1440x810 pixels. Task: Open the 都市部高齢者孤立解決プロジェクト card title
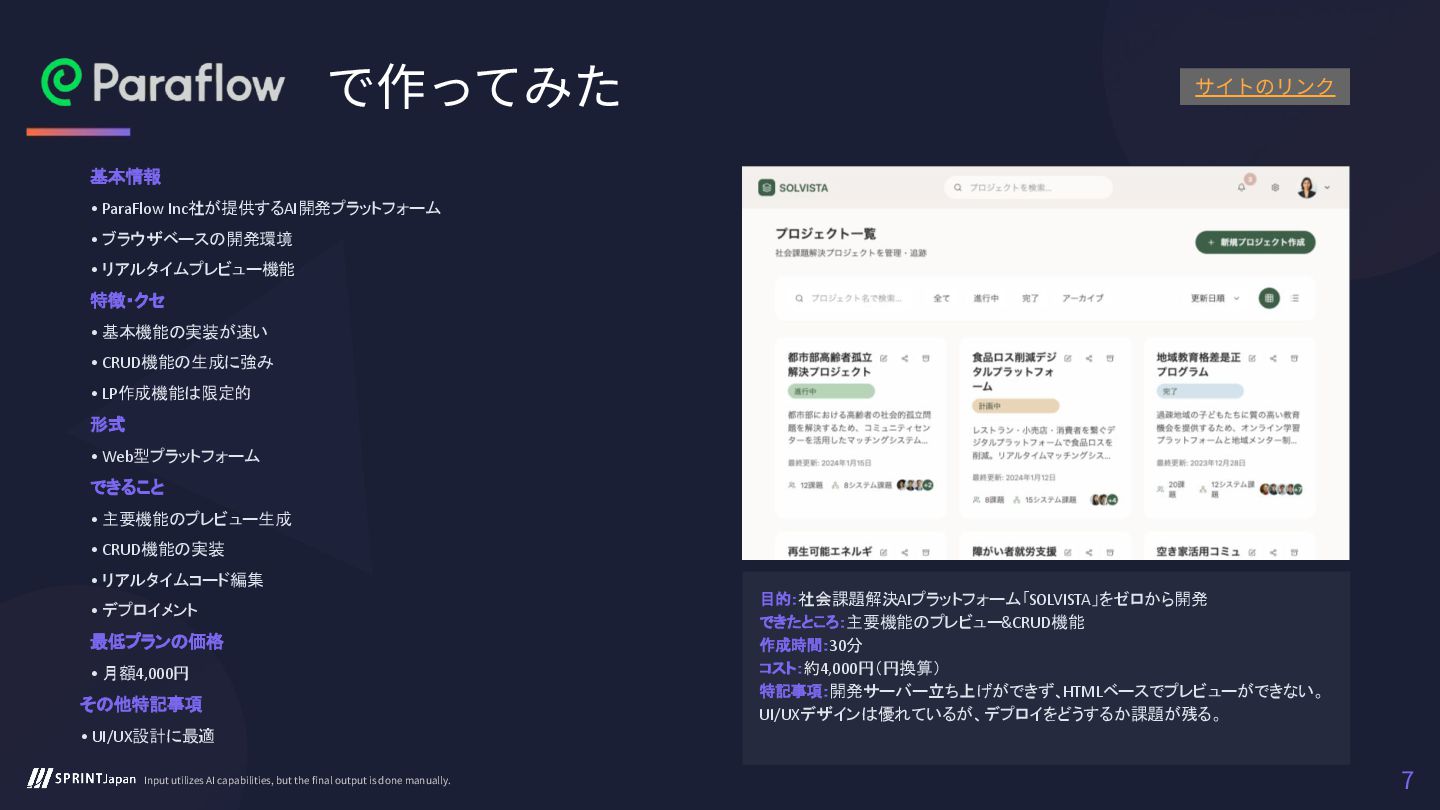[x=830, y=365]
